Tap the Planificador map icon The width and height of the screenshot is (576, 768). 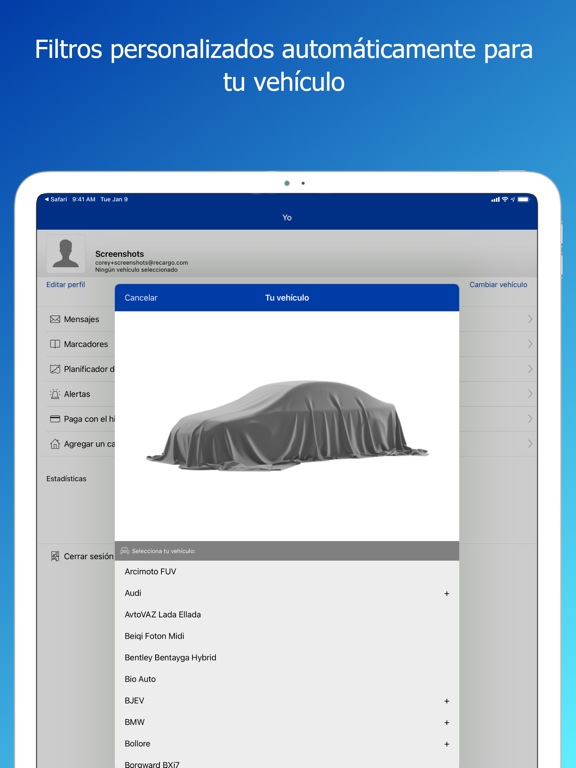[55, 369]
